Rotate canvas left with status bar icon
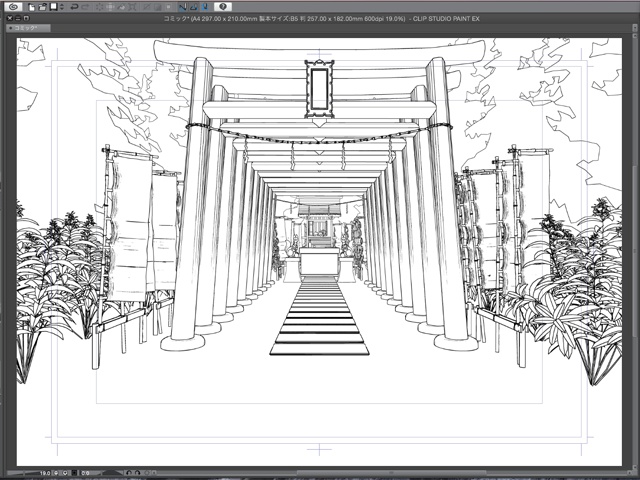 point(129,473)
